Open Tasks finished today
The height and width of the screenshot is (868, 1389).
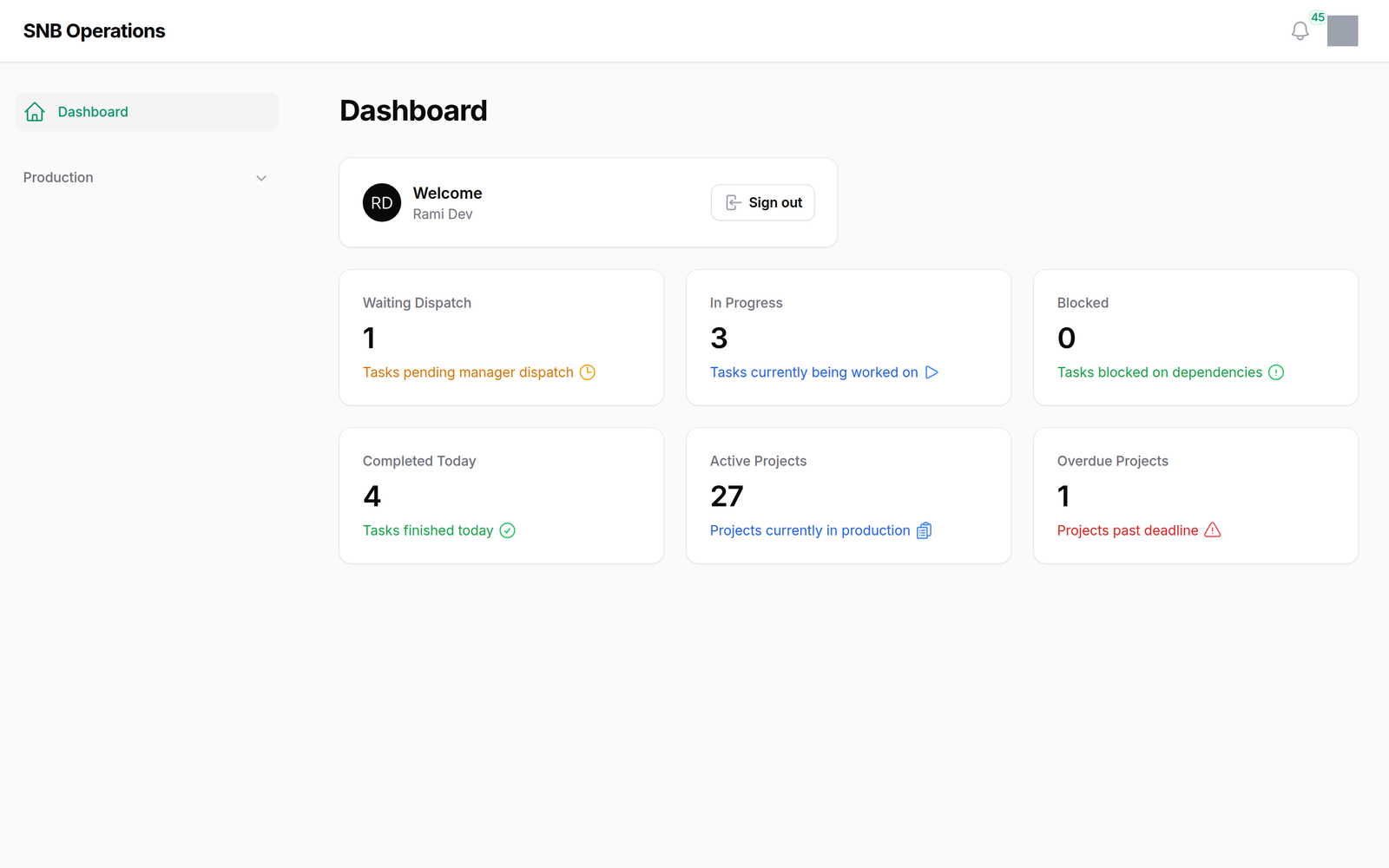428,530
